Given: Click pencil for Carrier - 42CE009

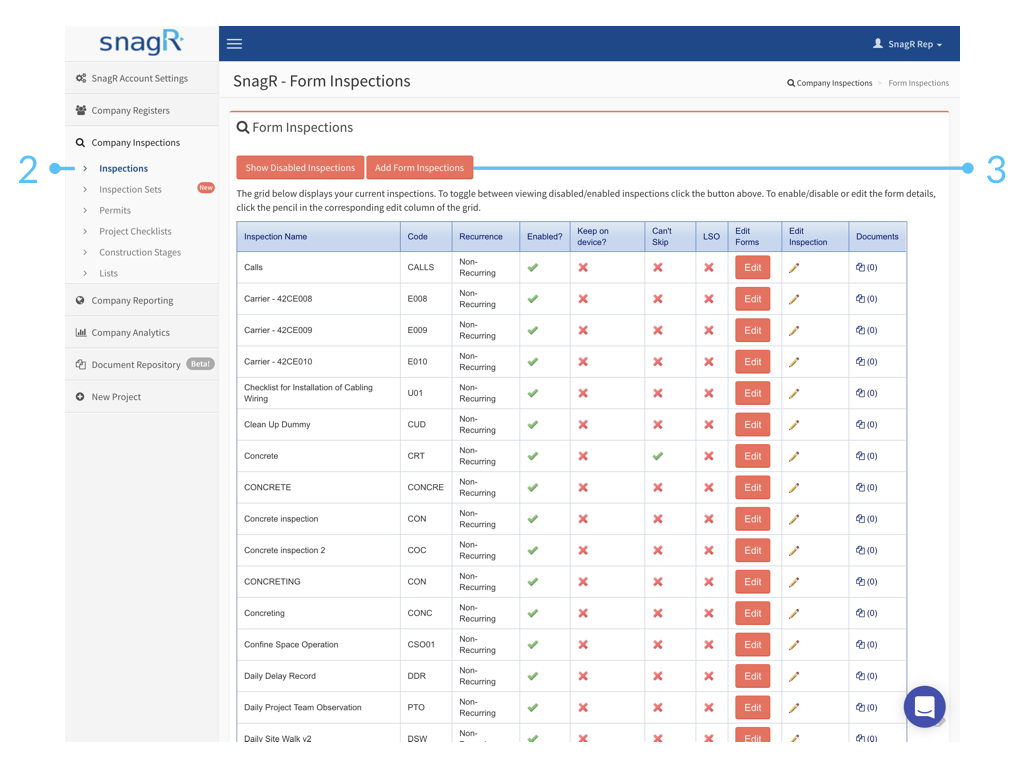Looking at the screenshot, I should coord(794,330).
